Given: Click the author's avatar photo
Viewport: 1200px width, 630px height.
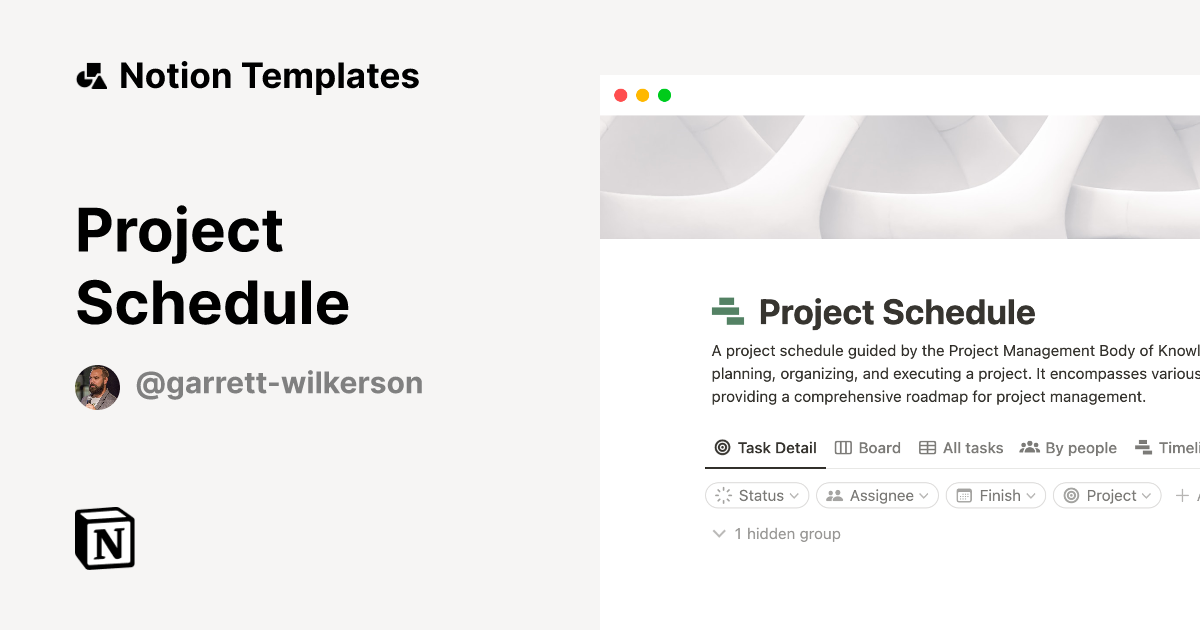Looking at the screenshot, I should click(x=97, y=387).
